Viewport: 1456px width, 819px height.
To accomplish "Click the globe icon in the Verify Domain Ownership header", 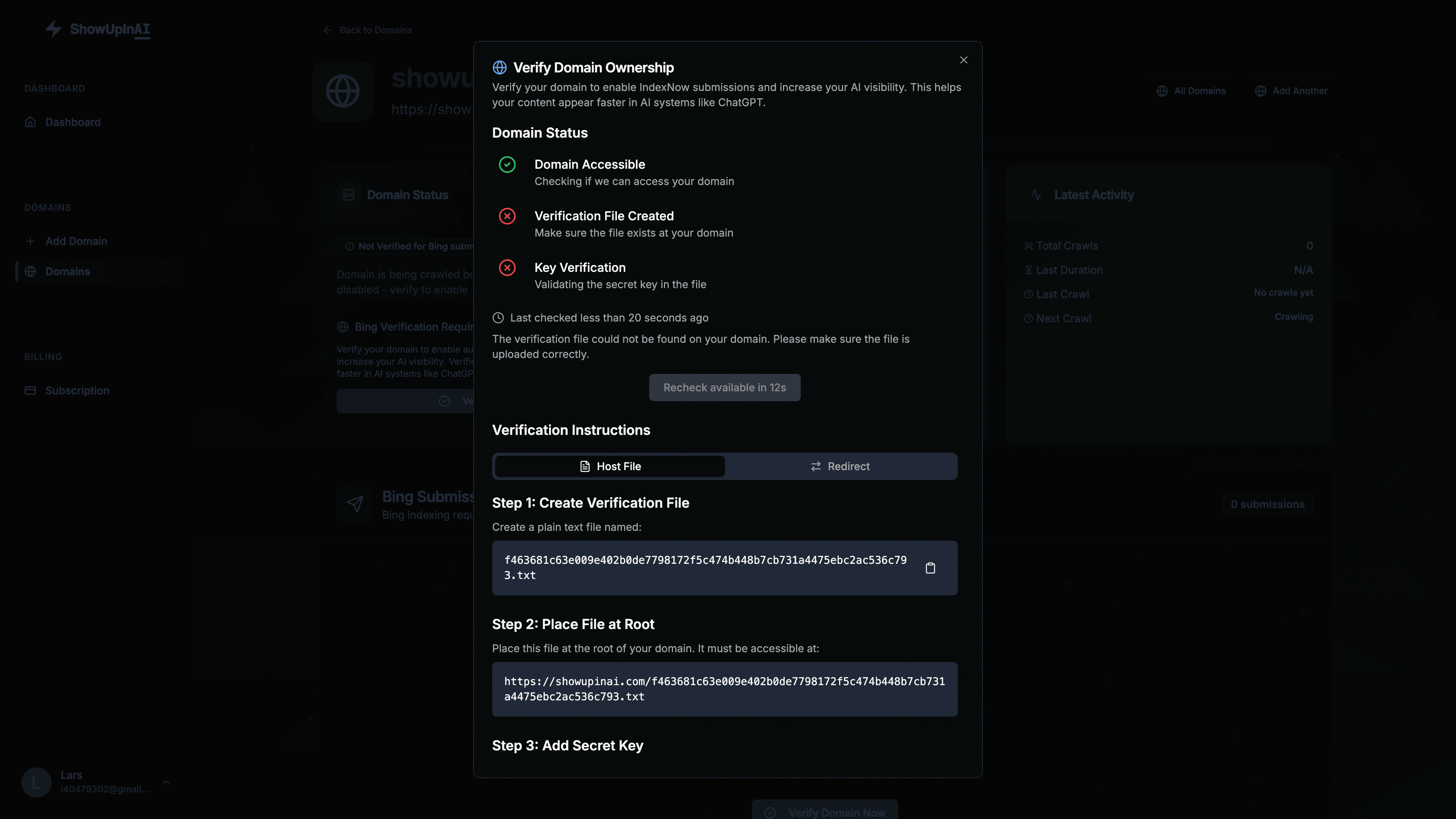I will pos(500,67).
